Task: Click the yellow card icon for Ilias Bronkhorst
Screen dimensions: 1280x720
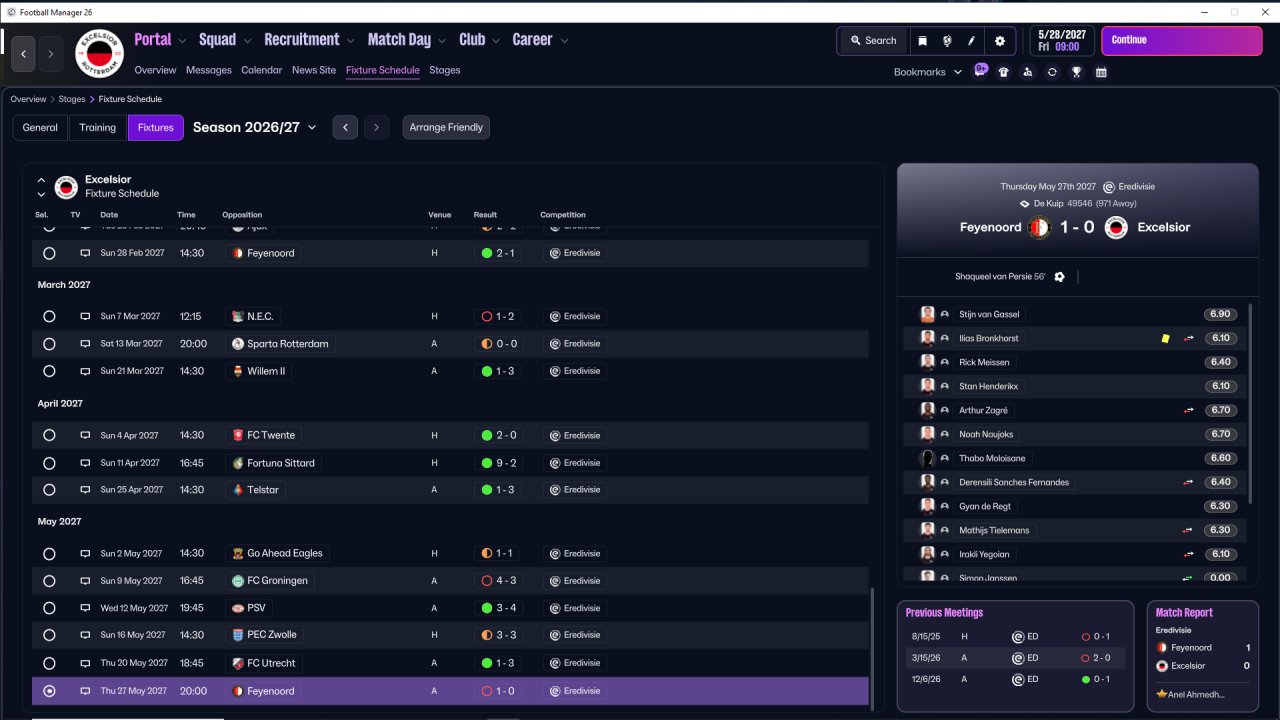Action: [x=1165, y=338]
